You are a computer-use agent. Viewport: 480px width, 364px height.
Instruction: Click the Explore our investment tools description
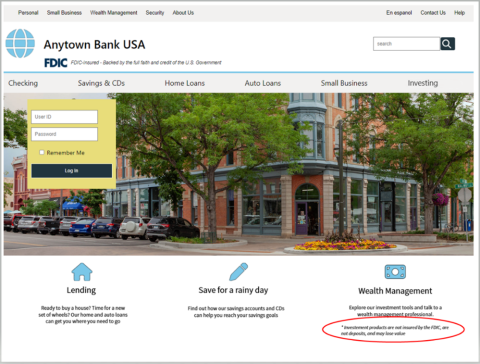click(395, 311)
